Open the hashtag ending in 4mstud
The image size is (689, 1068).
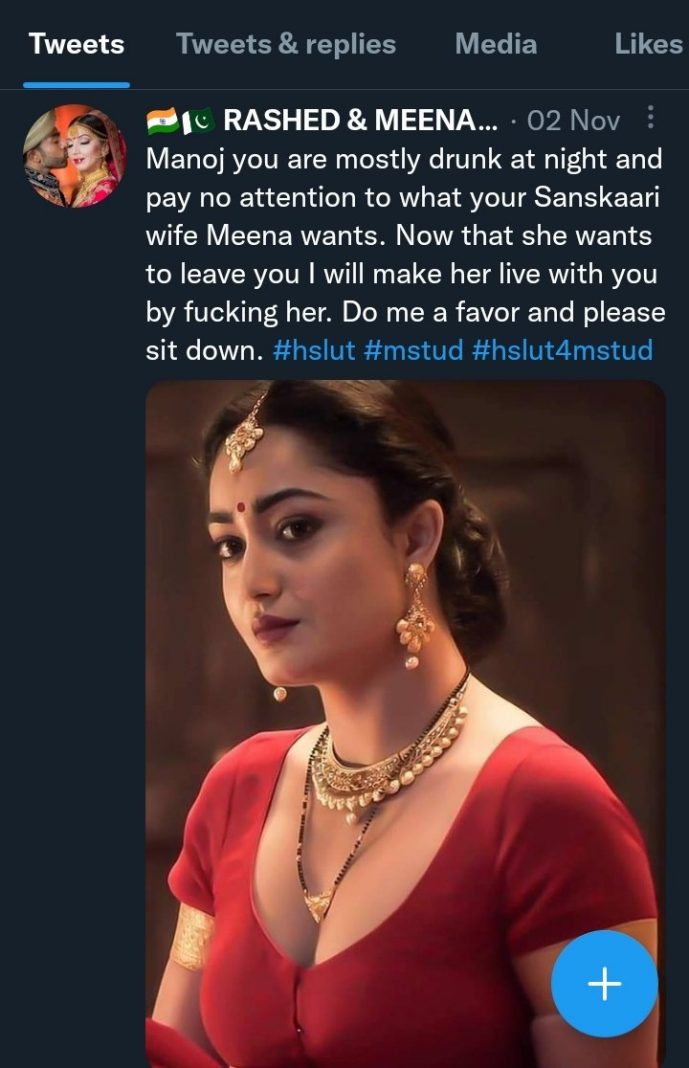(x=561, y=350)
